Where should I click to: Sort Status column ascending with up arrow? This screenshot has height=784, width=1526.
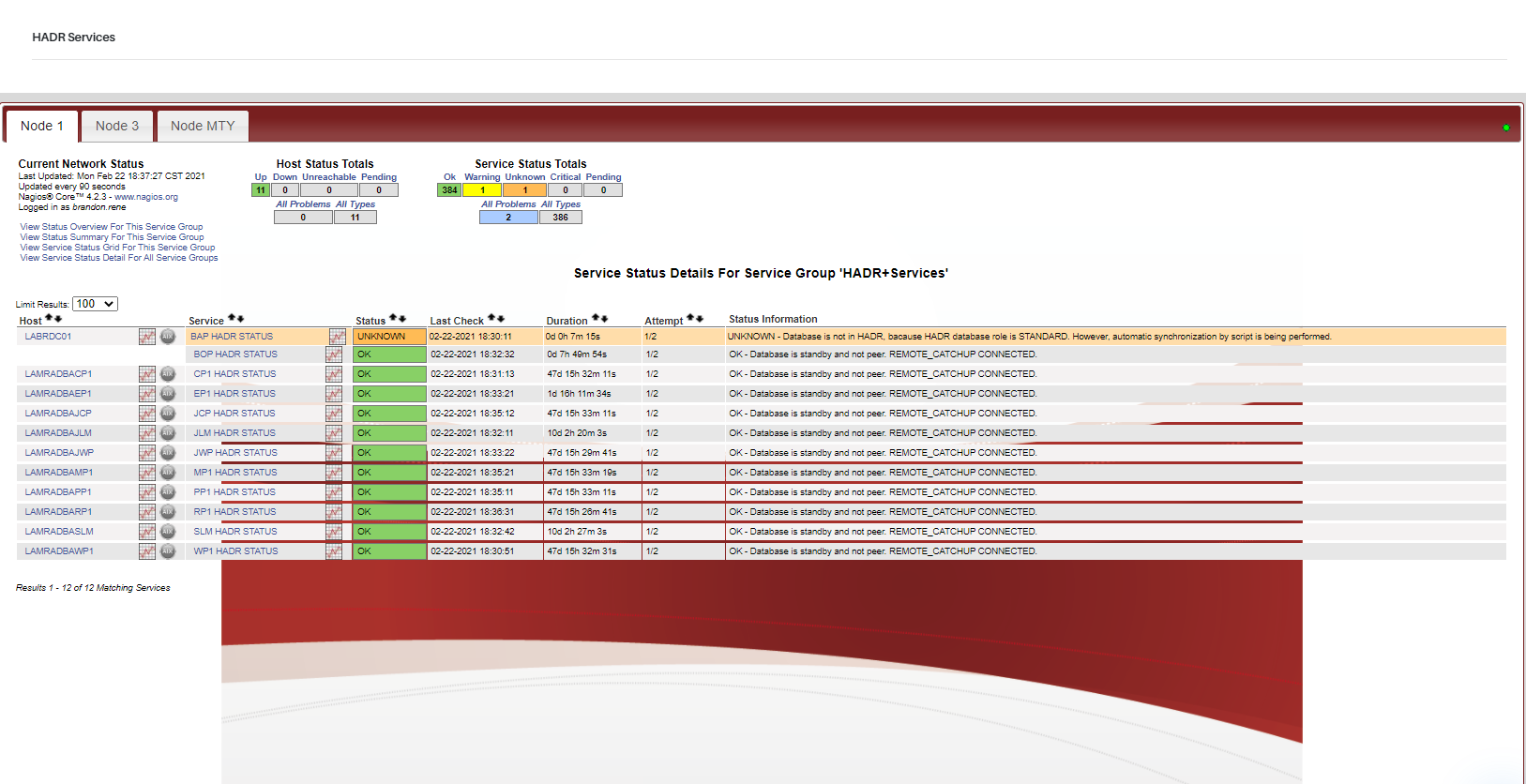coord(393,319)
